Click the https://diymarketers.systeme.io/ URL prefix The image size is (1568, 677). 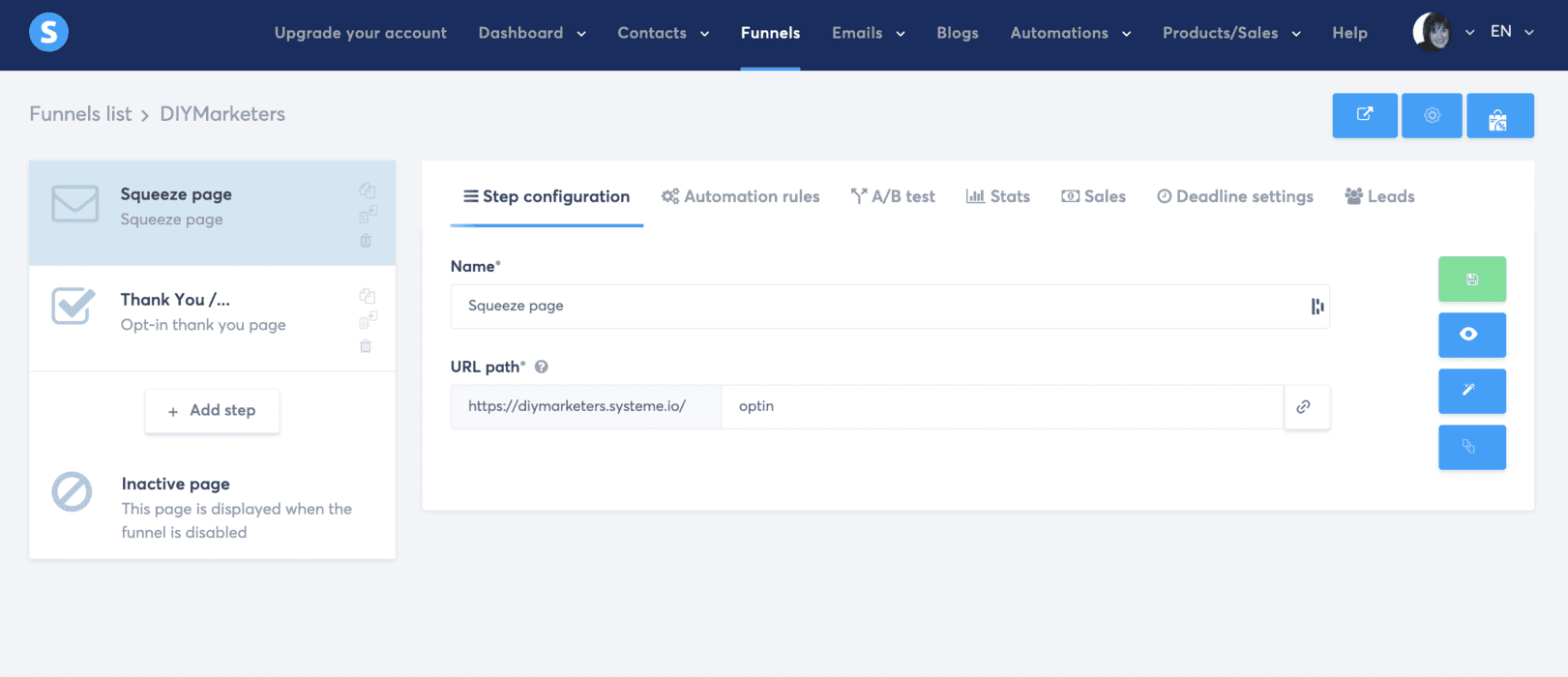pyautogui.click(x=586, y=407)
